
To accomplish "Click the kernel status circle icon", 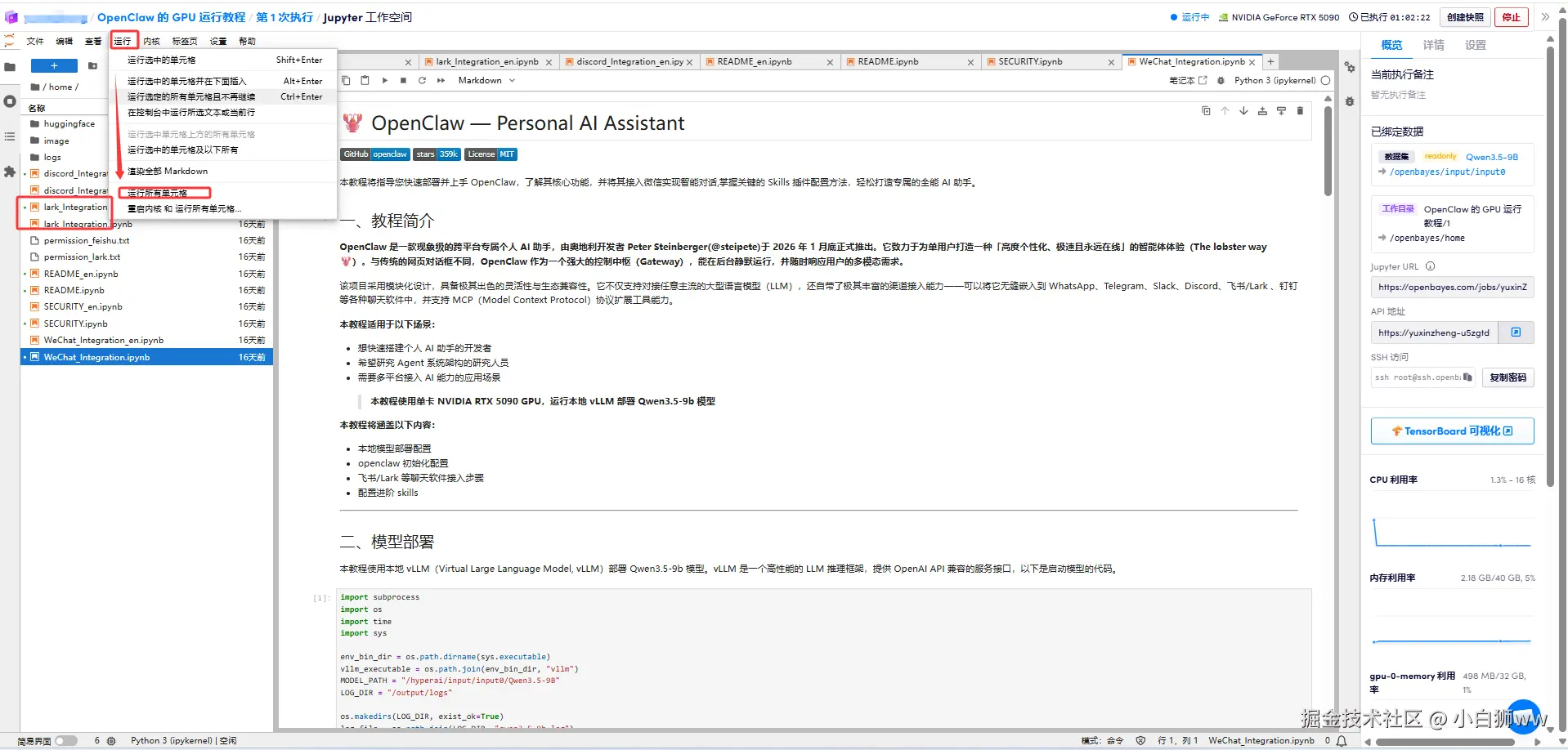I will [x=1325, y=80].
